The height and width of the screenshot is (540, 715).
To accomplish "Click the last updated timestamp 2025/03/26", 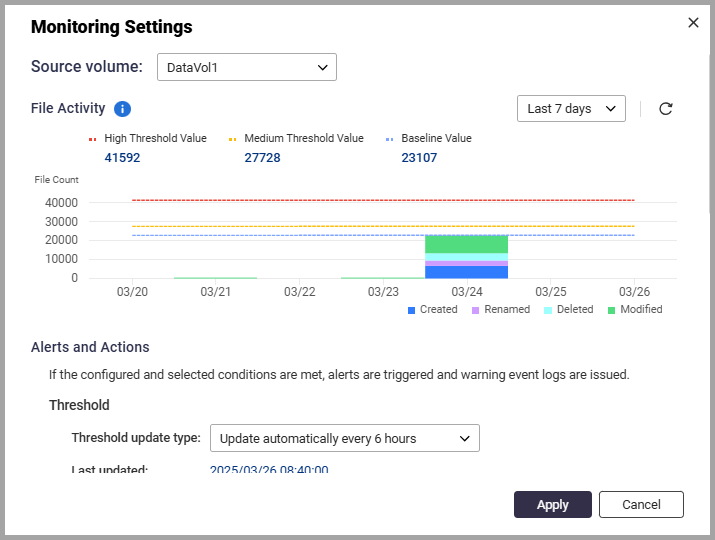I will (268, 470).
